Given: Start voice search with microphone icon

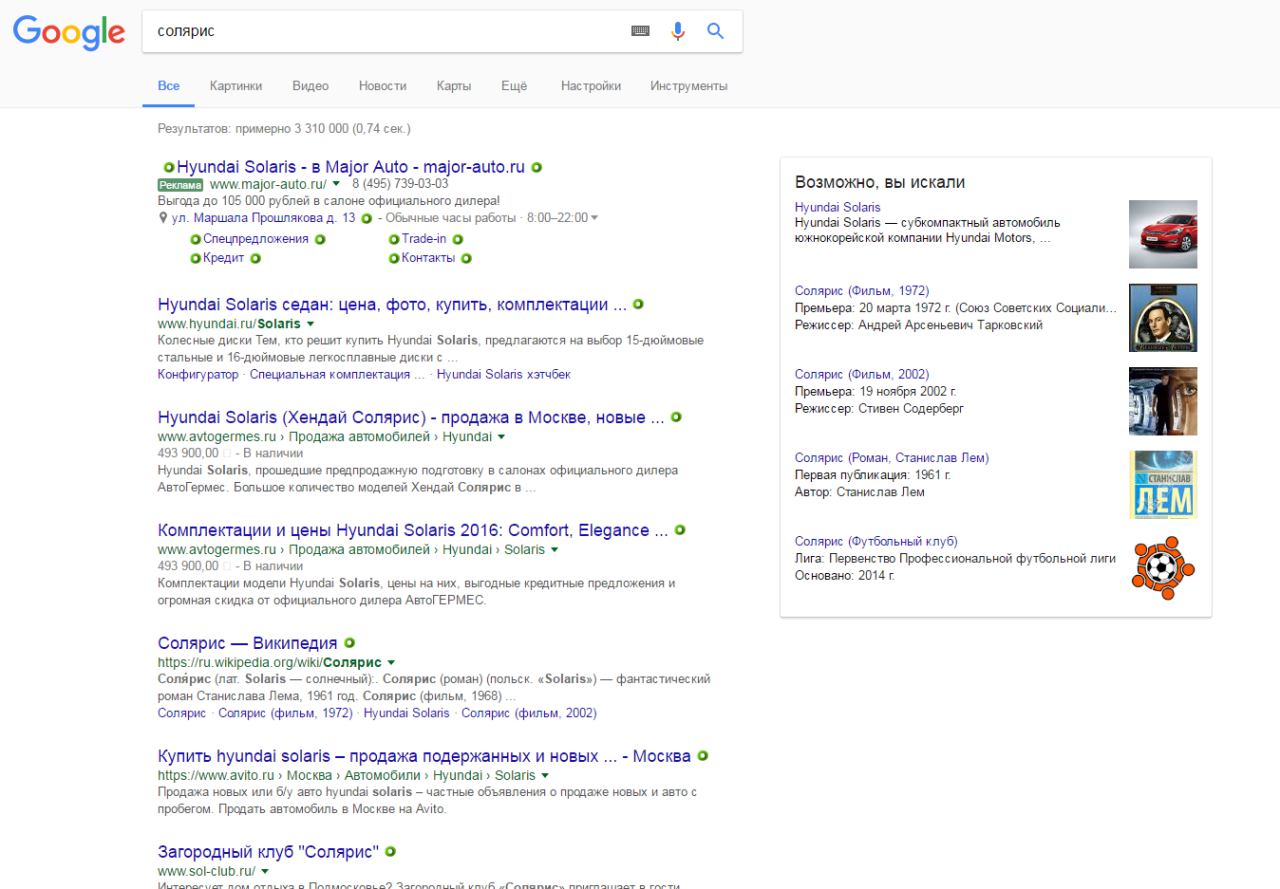Looking at the screenshot, I should tap(678, 31).
